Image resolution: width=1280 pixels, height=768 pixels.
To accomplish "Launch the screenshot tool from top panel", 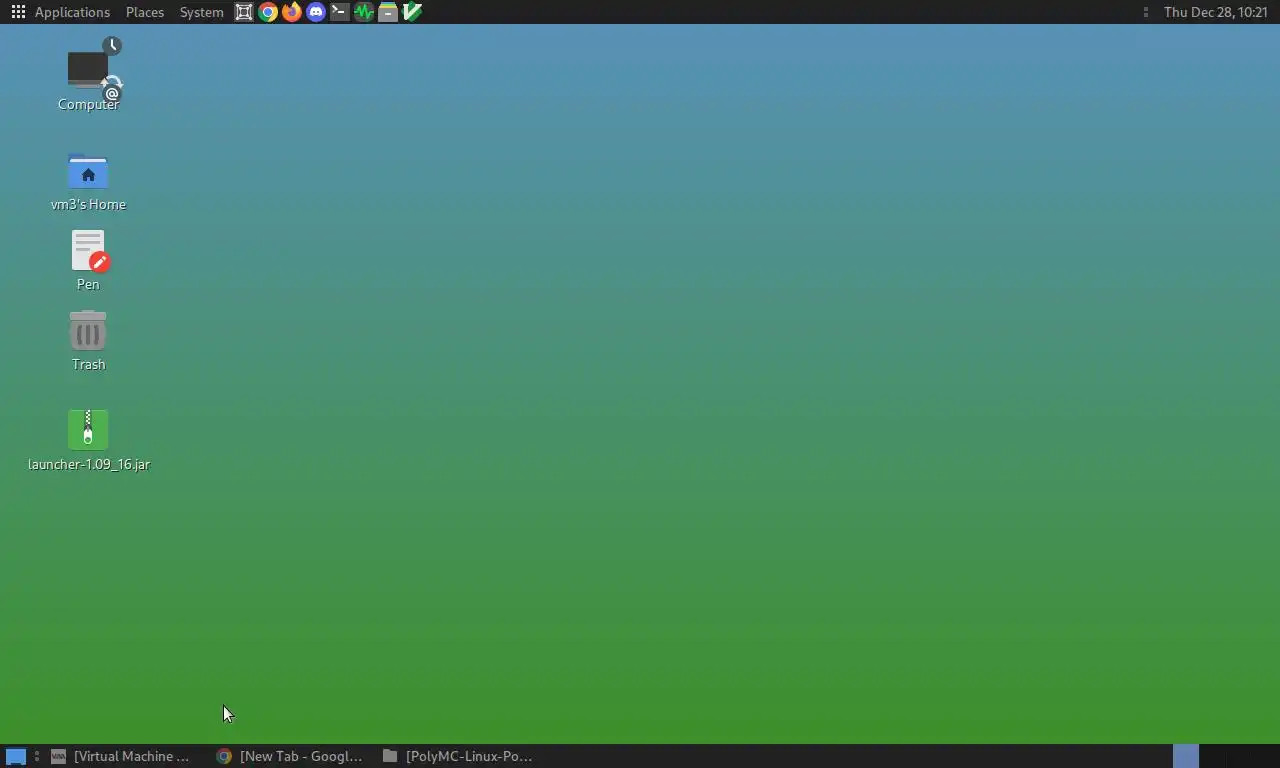I will click(x=244, y=12).
